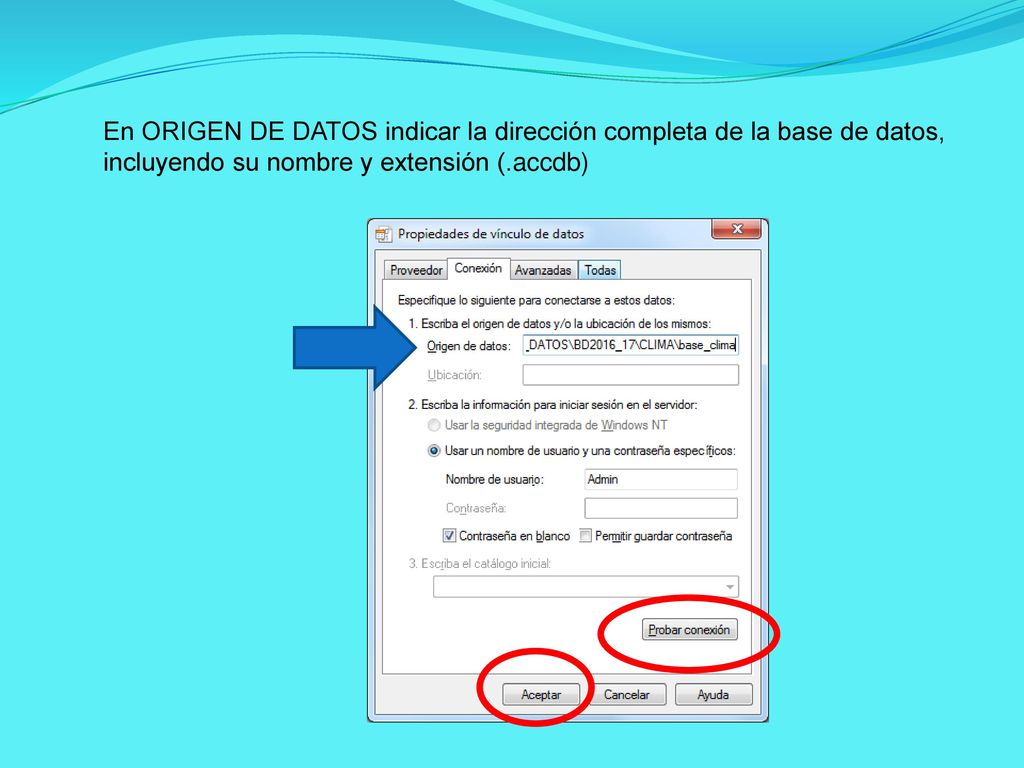Image resolution: width=1024 pixels, height=768 pixels.
Task: Click the Contraseña input field
Action: tap(661, 508)
